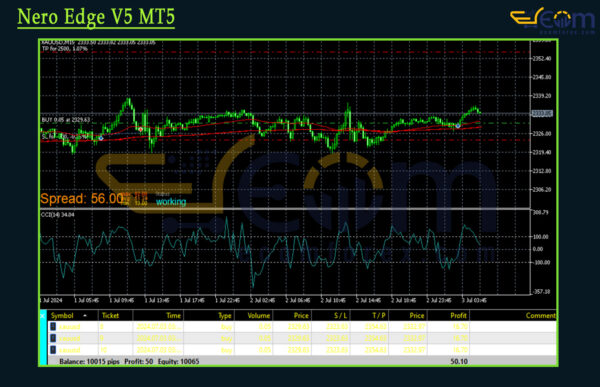Click the position icon in the ticket 10 row
The image size is (600, 387).
pyautogui.click(x=53, y=350)
